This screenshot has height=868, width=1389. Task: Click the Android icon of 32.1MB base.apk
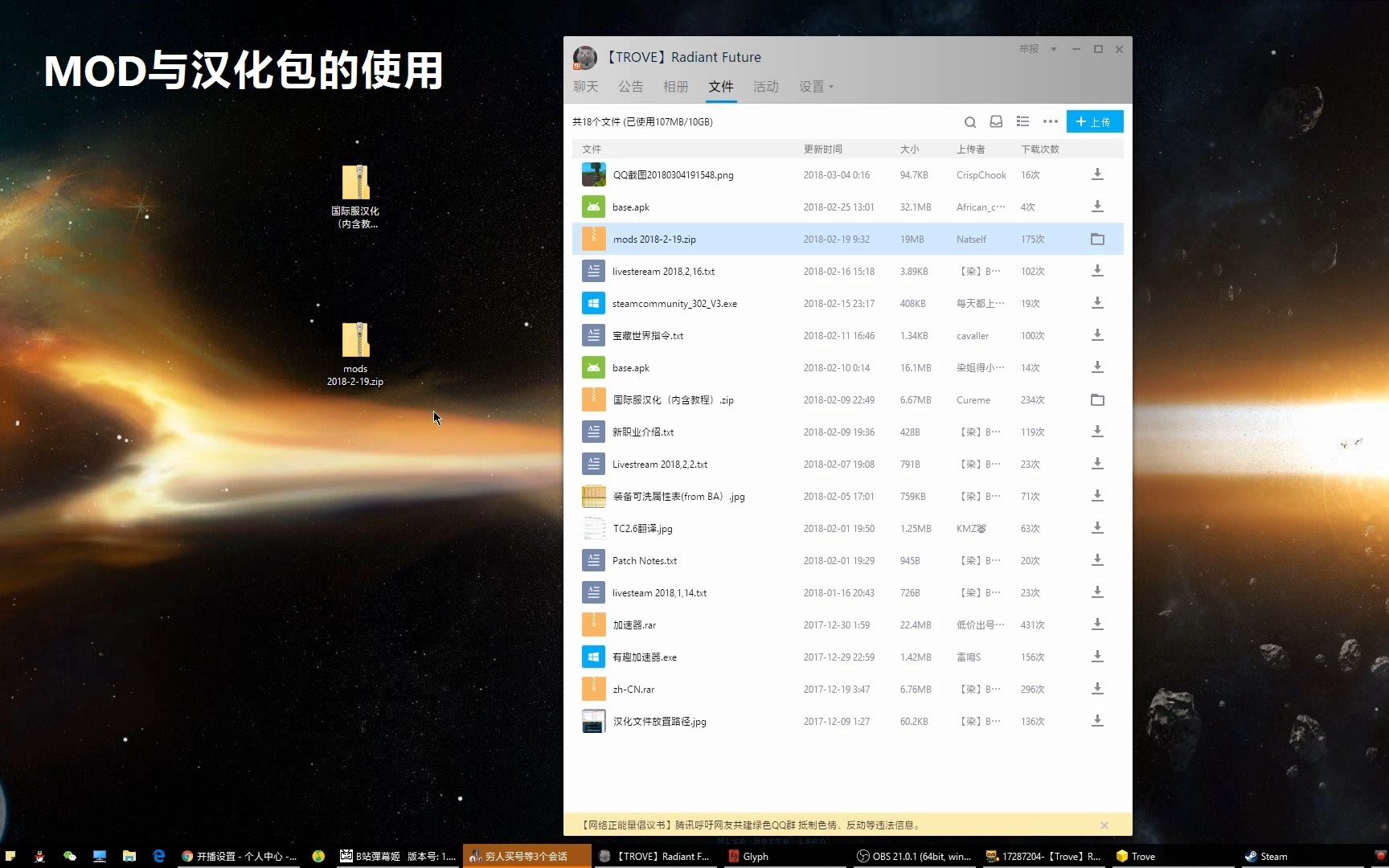click(593, 207)
